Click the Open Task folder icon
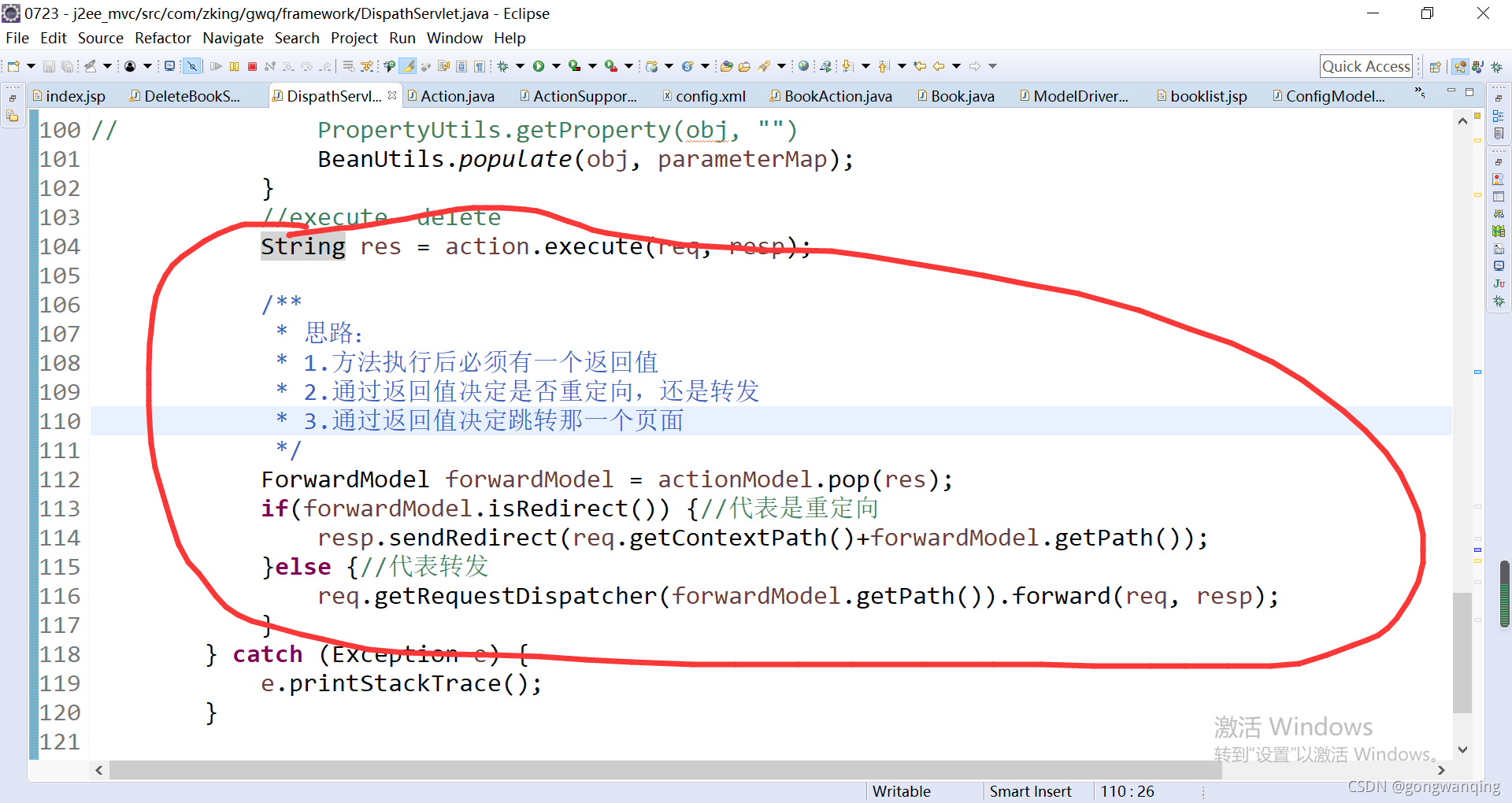The width and height of the screenshot is (1512, 803). click(x=744, y=66)
